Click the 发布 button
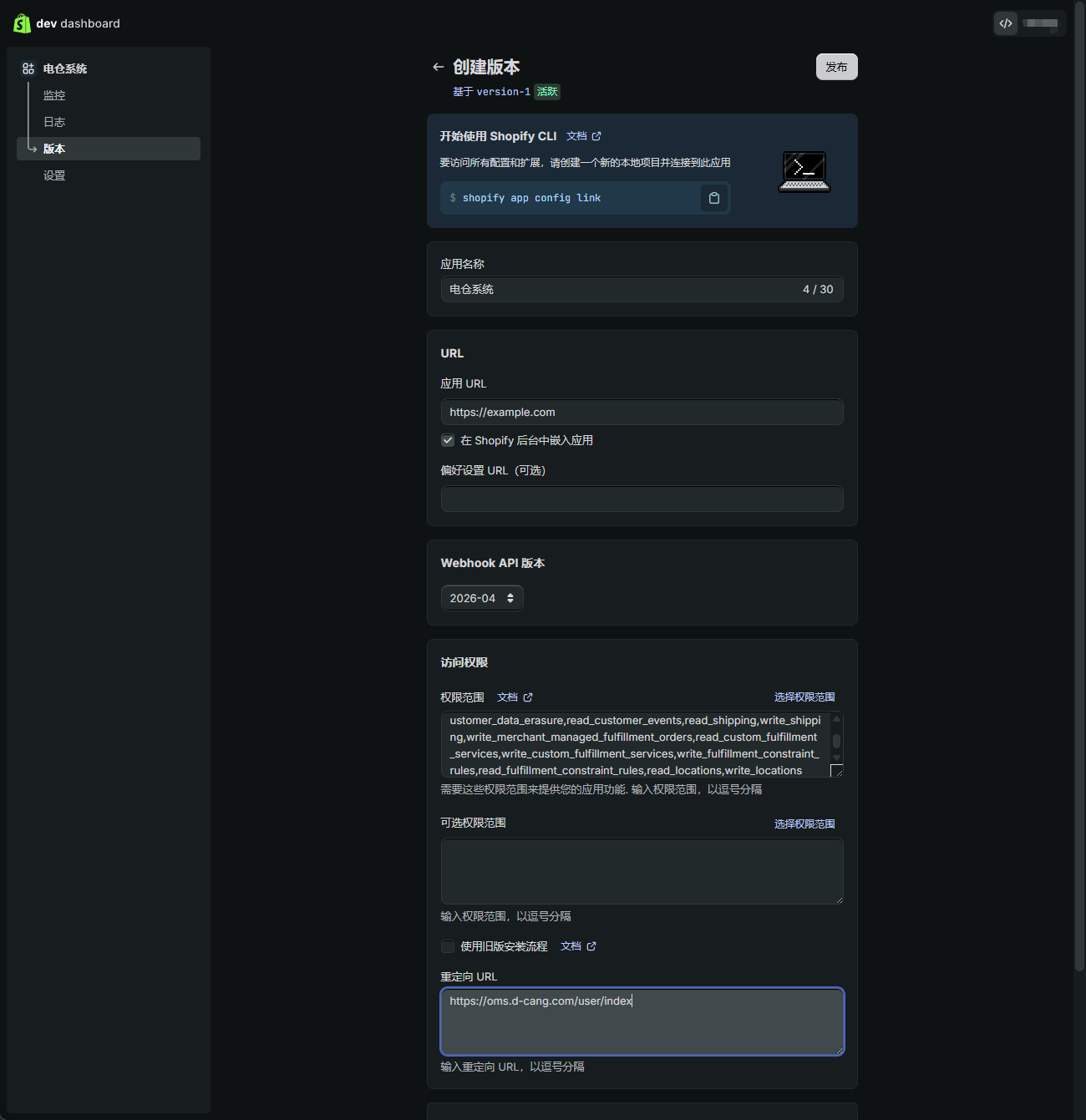 836,67
